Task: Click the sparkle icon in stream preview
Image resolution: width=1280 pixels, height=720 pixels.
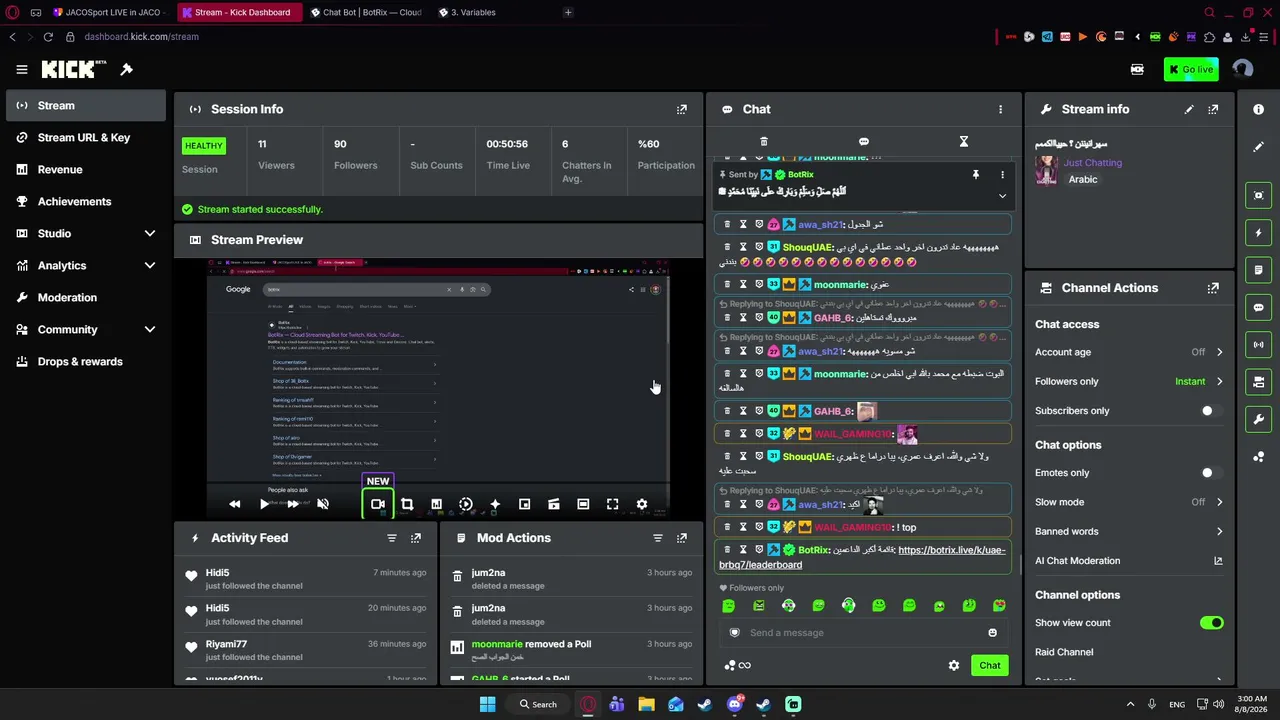Action: click(495, 504)
